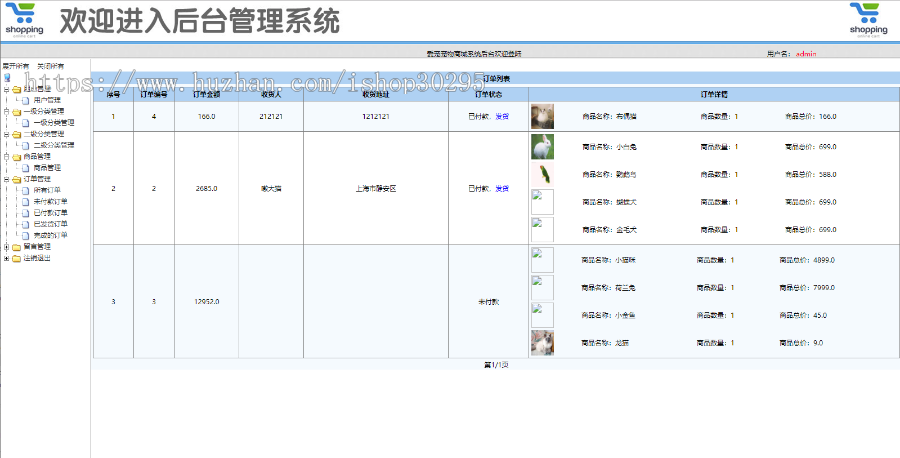Click the broken image beside 蝴蝶犬
The width and height of the screenshot is (900, 458).
pyautogui.click(x=542, y=202)
